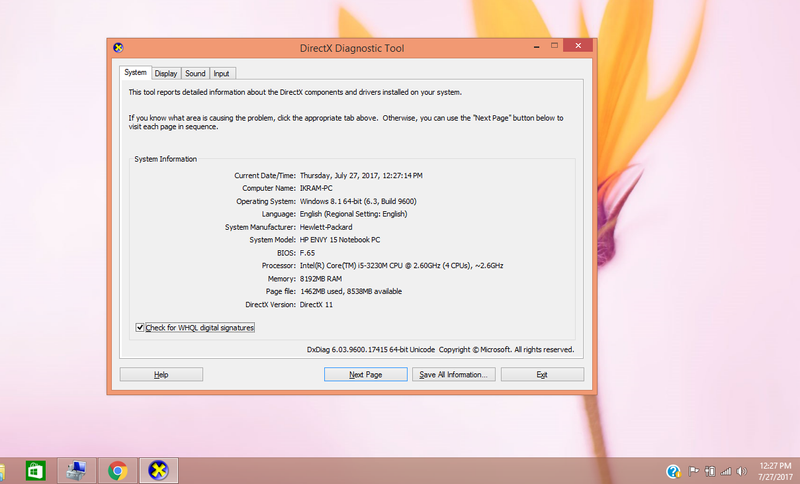Click the date 'Thursday, July 27, 2017, 12:27:14 PM'
The height and width of the screenshot is (484, 800).
(361, 175)
